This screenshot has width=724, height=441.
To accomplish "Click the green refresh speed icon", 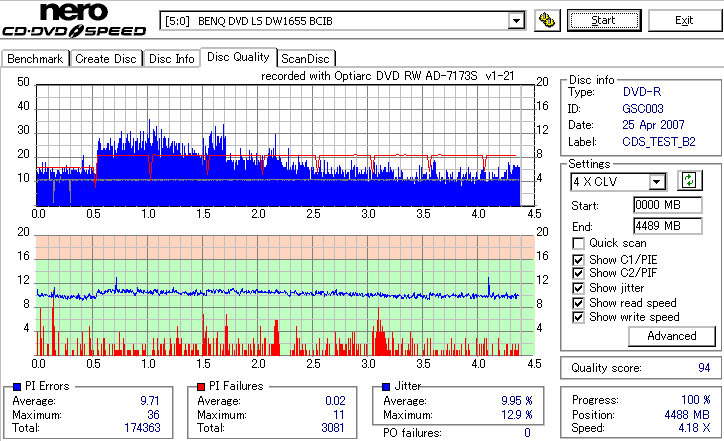I will tap(689, 181).
